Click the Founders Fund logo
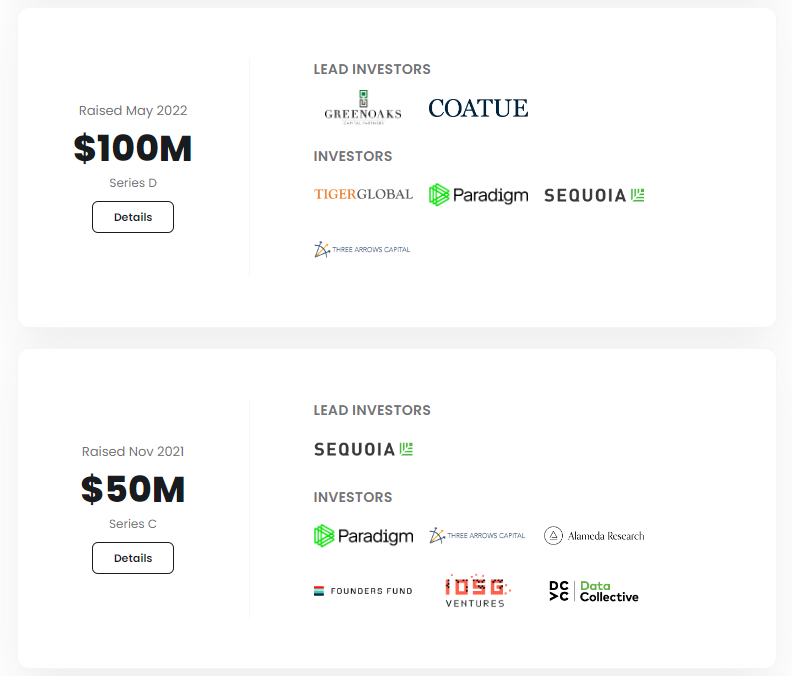Screen dimensions: 792x676 point(363,591)
